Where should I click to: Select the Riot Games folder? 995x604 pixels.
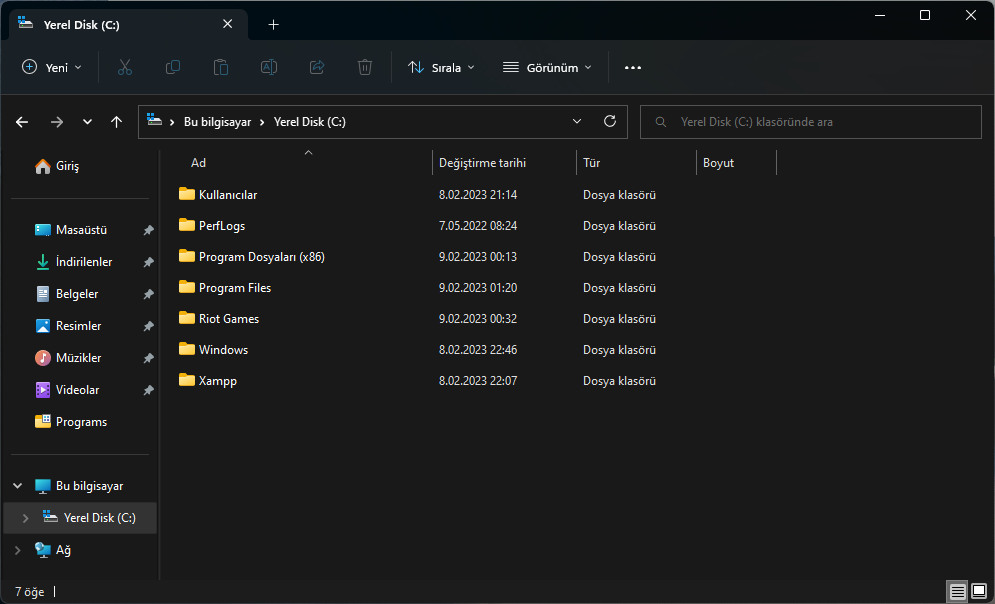pyautogui.click(x=229, y=319)
